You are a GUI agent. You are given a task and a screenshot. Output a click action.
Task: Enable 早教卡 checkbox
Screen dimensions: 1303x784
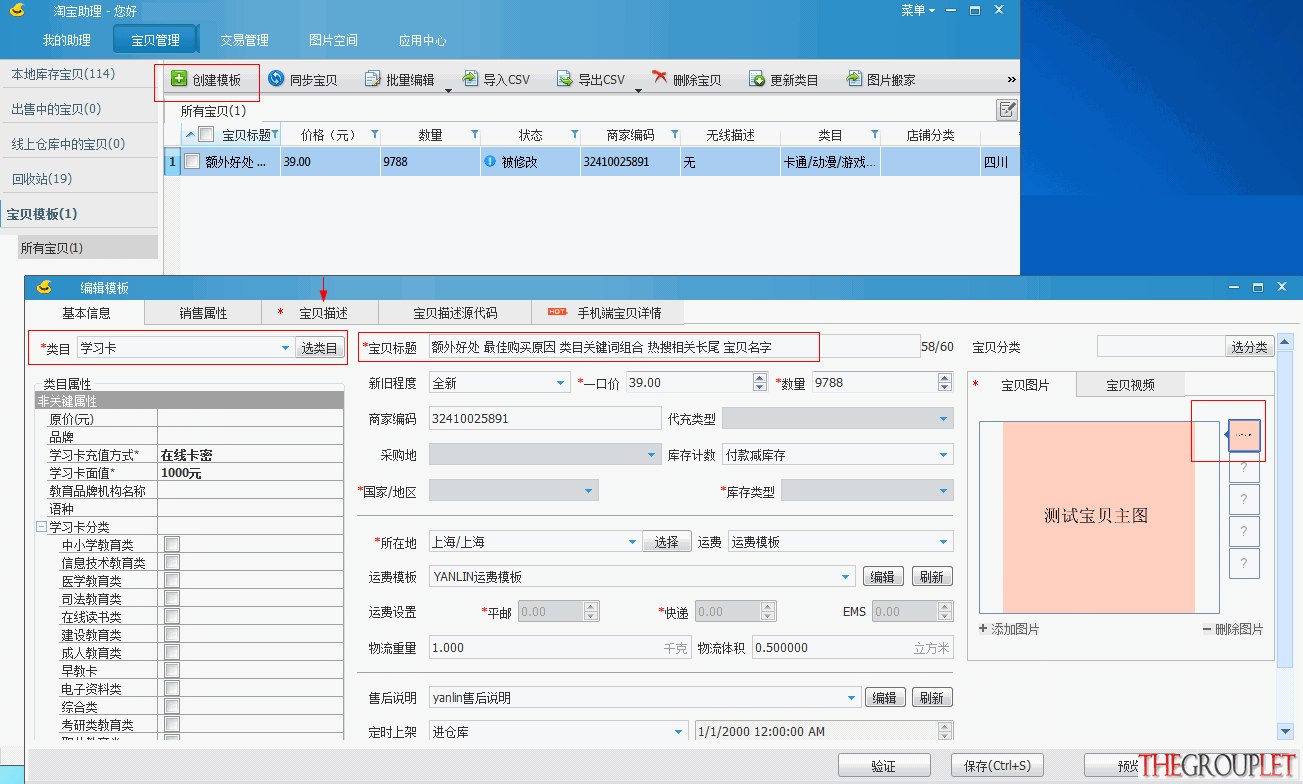172,670
